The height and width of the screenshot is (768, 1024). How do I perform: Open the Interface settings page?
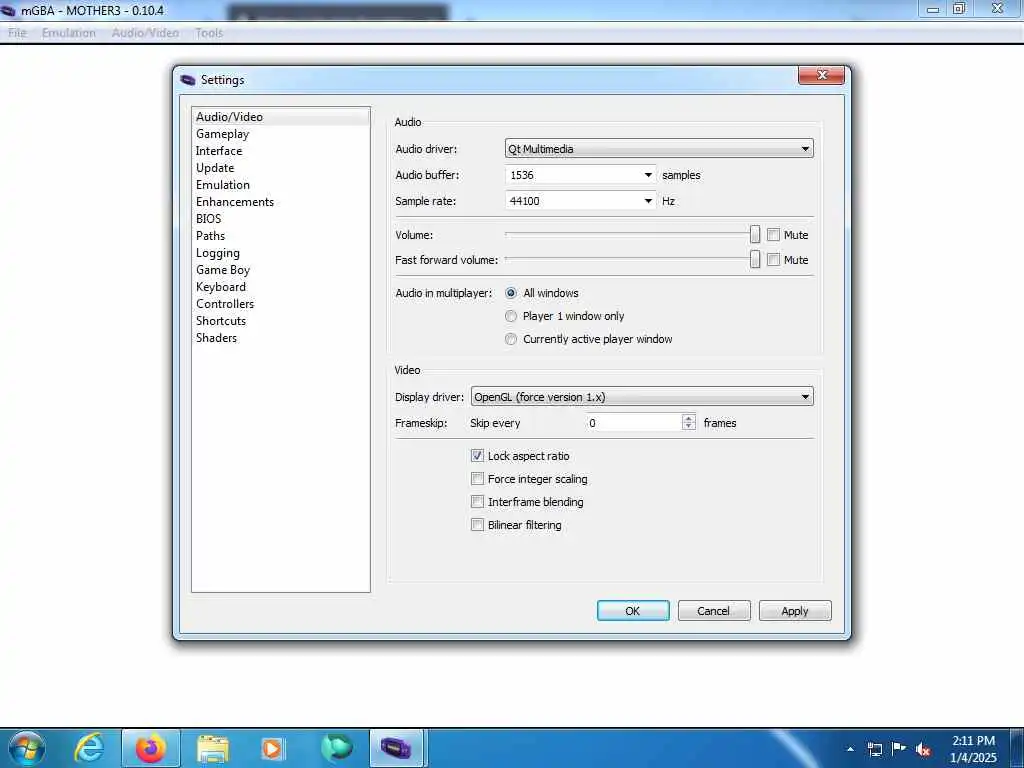281,151
